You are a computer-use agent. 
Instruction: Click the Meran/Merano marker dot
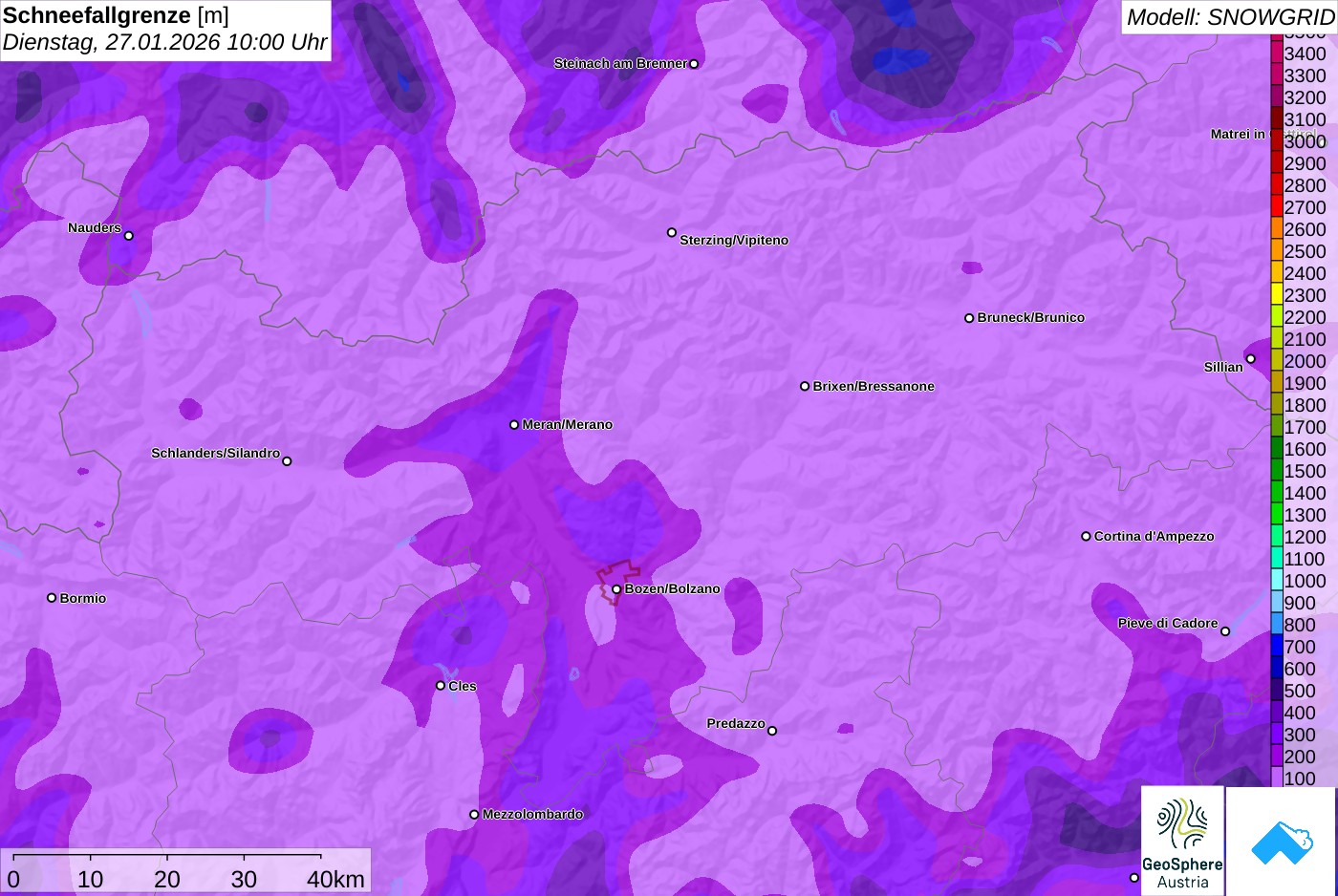pyautogui.click(x=514, y=425)
